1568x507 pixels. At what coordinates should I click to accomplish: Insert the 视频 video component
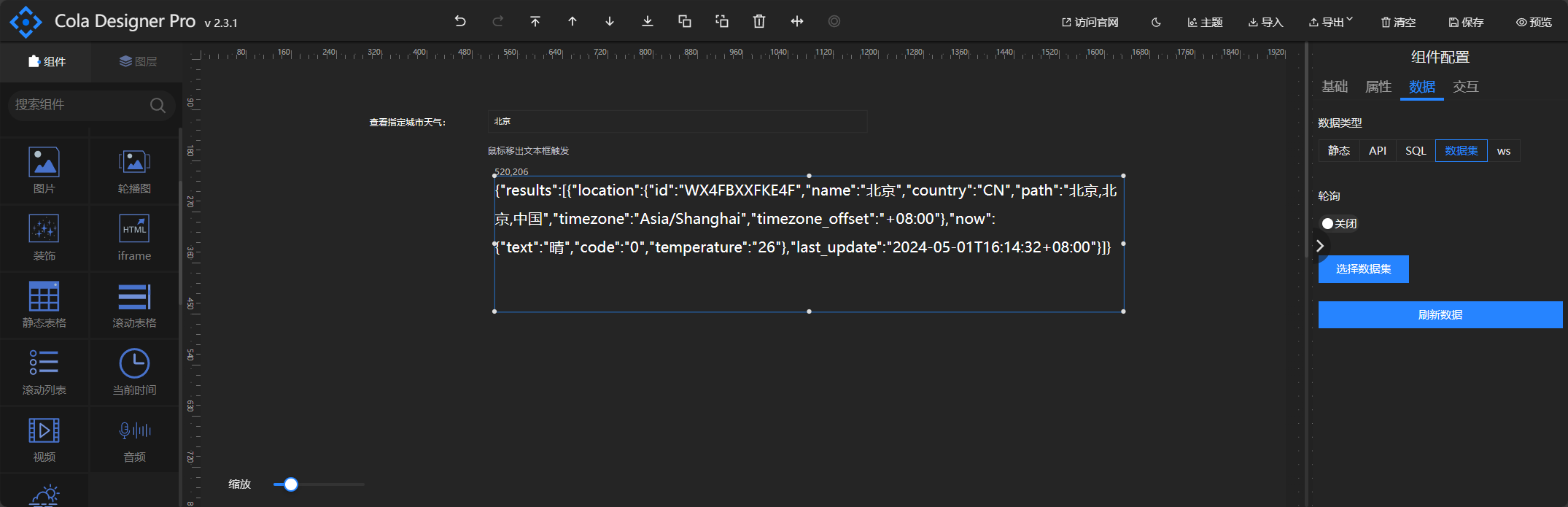(x=44, y=439)
